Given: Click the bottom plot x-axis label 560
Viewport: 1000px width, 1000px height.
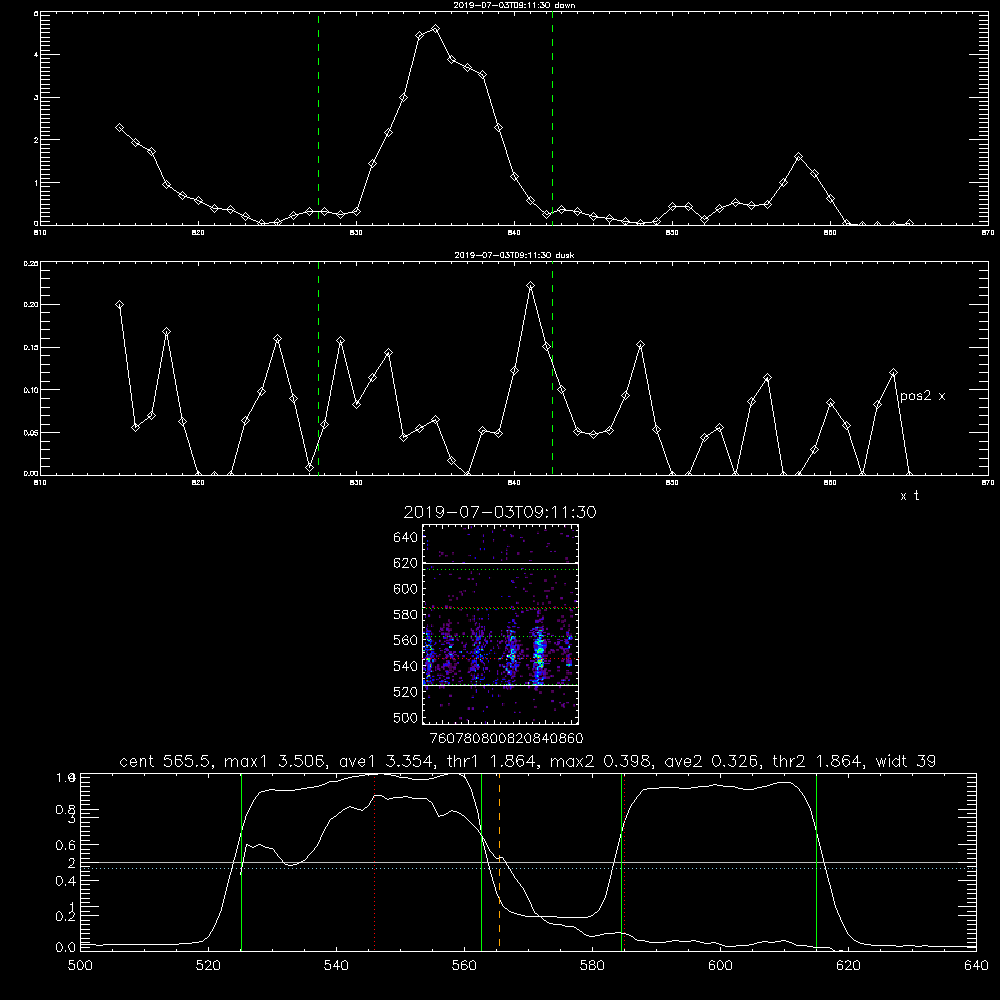Looking at the screenshot, I should 464,966.
